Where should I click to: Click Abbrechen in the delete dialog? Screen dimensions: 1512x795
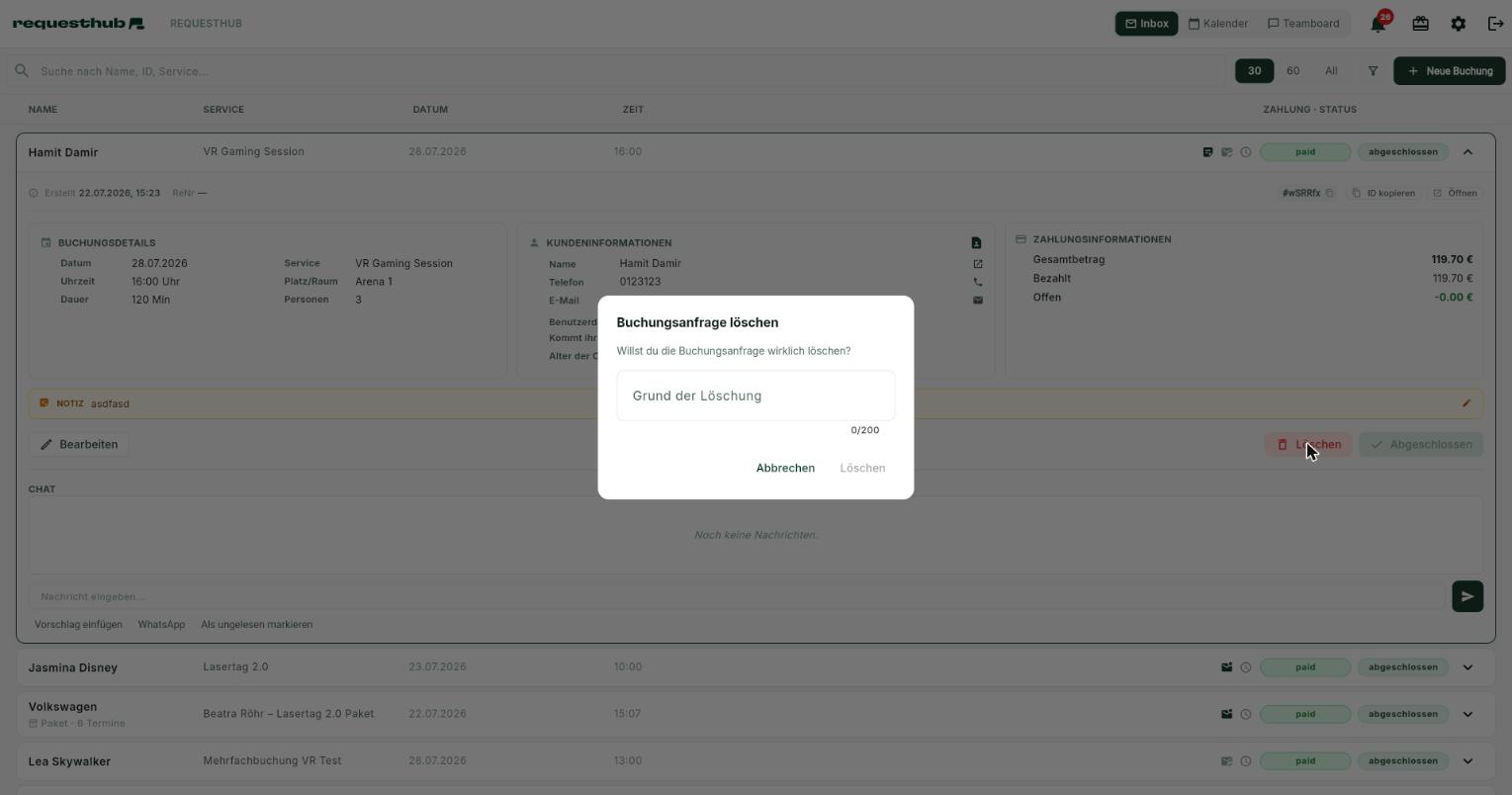click(x=785, y=468)
